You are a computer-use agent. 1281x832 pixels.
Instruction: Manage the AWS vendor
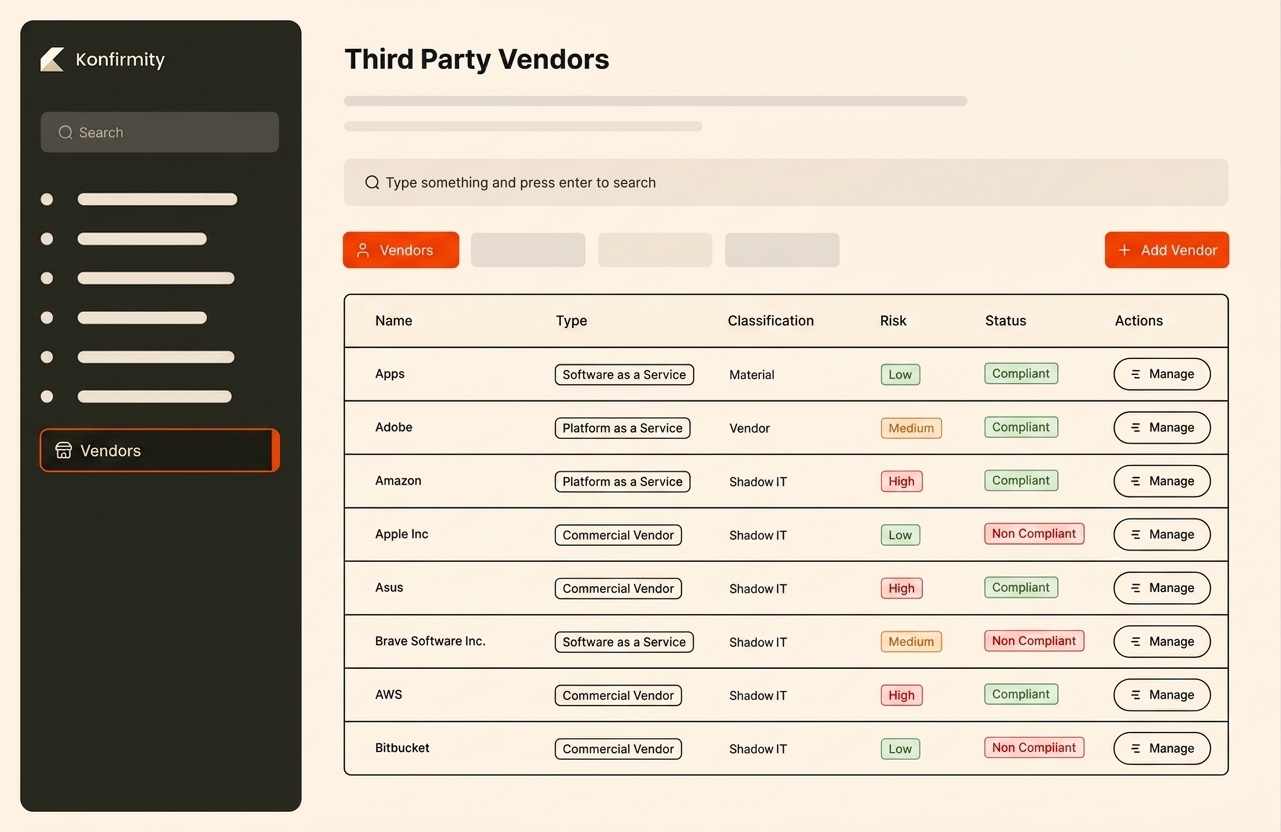[1162, 695]
